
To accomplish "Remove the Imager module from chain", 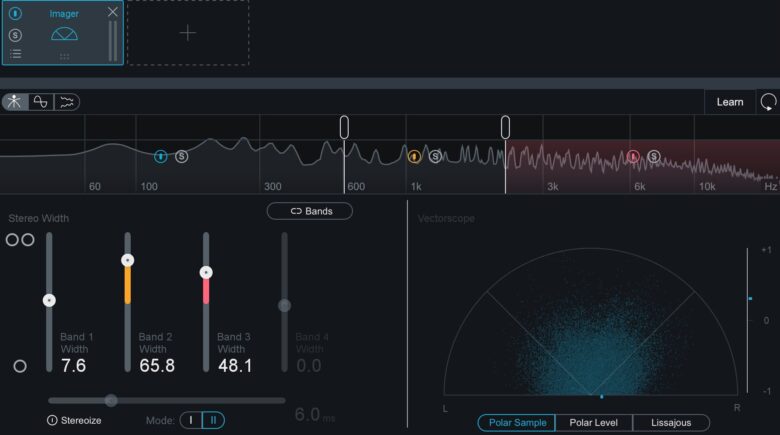I will coord(112,12).
